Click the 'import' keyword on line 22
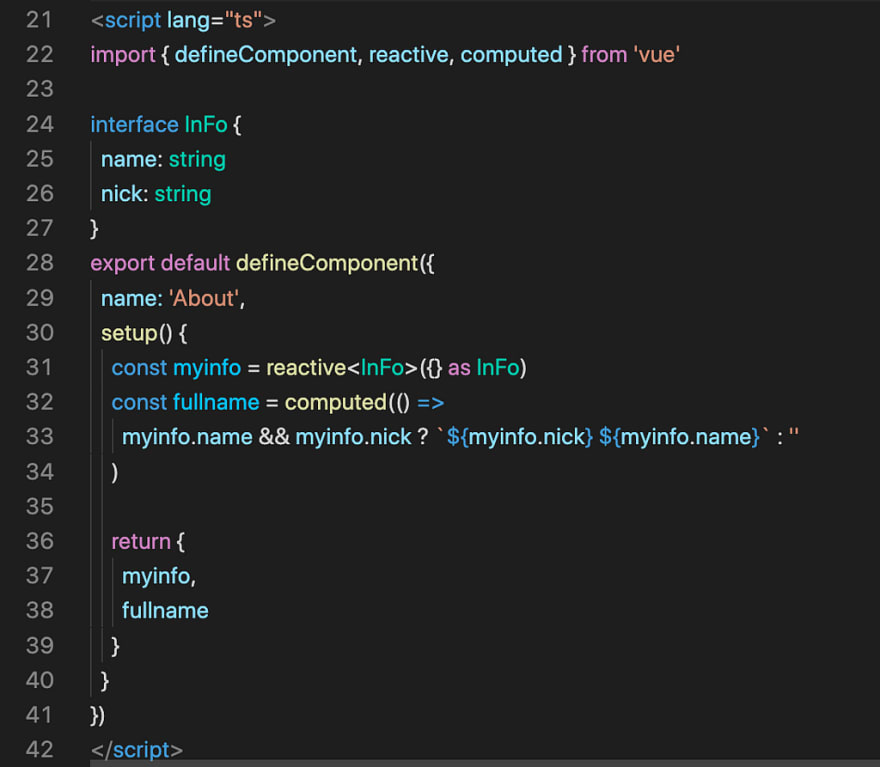The height and width of the screenshot is (767, 880). pos(122,55)
